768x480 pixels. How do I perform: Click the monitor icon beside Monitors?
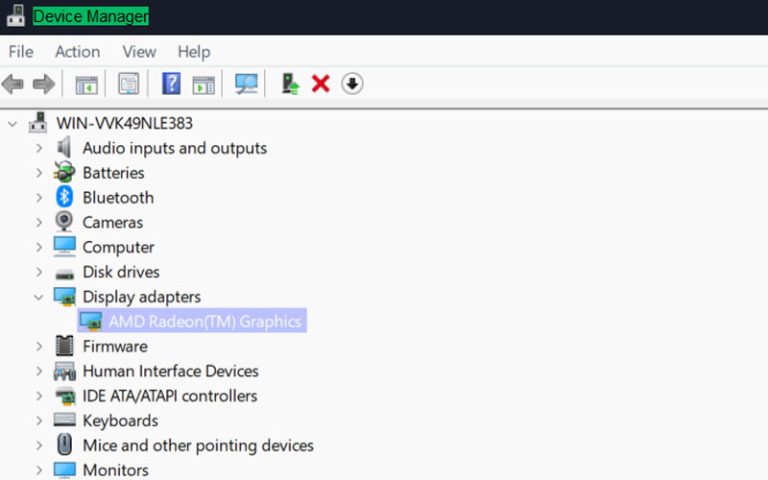tap(65, 470)
